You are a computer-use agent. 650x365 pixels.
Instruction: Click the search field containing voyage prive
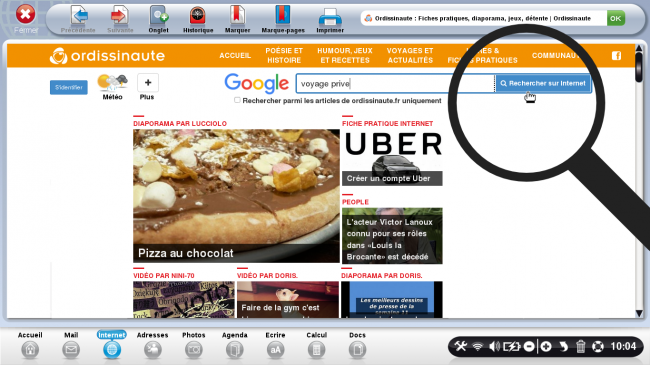(x=395, y=84)
